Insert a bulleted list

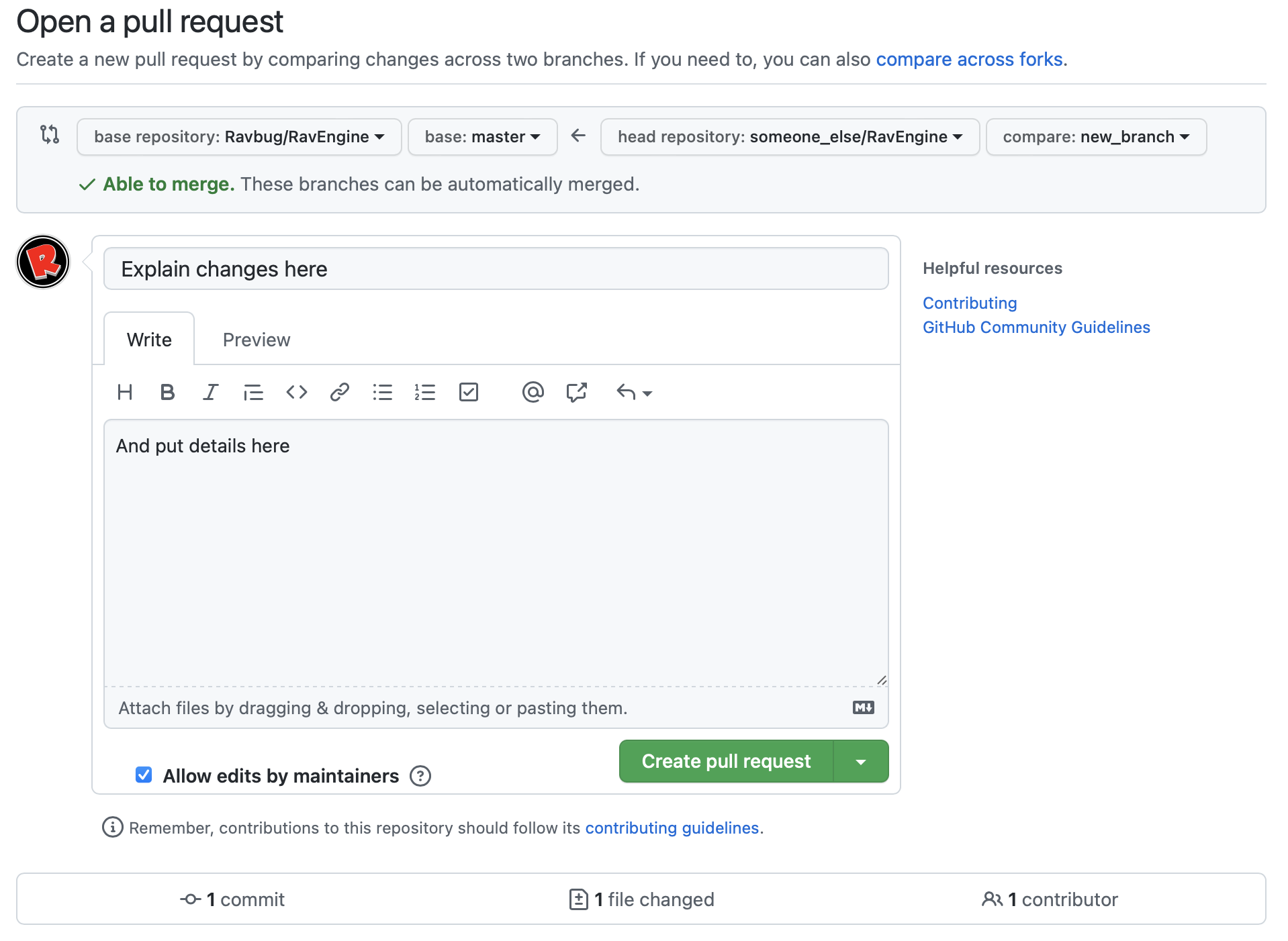pyautogui.click(x=382, y=392)
